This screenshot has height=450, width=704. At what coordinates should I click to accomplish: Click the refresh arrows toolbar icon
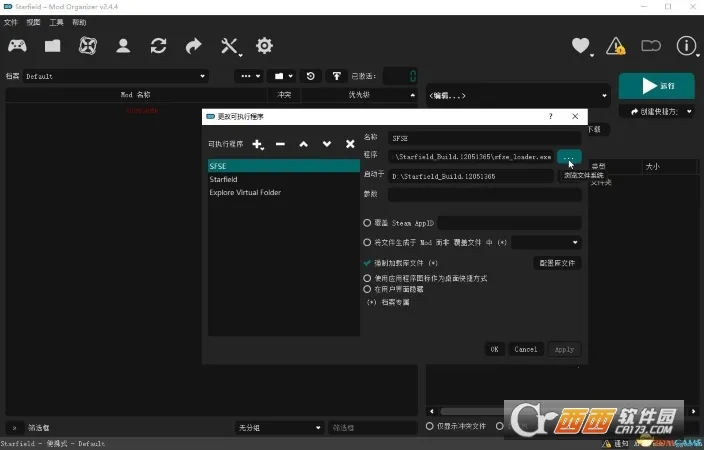coord(158,46)
